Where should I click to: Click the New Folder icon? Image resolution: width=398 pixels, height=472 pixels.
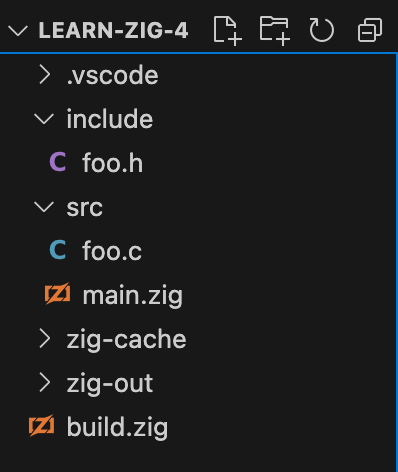274,31
